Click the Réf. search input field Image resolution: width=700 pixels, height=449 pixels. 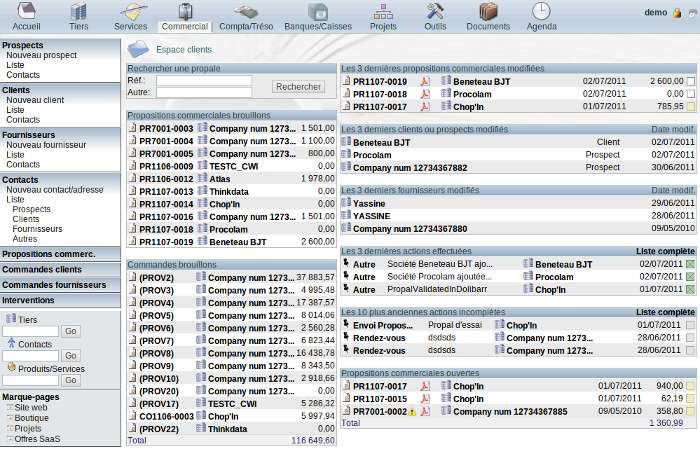point(203,80)
